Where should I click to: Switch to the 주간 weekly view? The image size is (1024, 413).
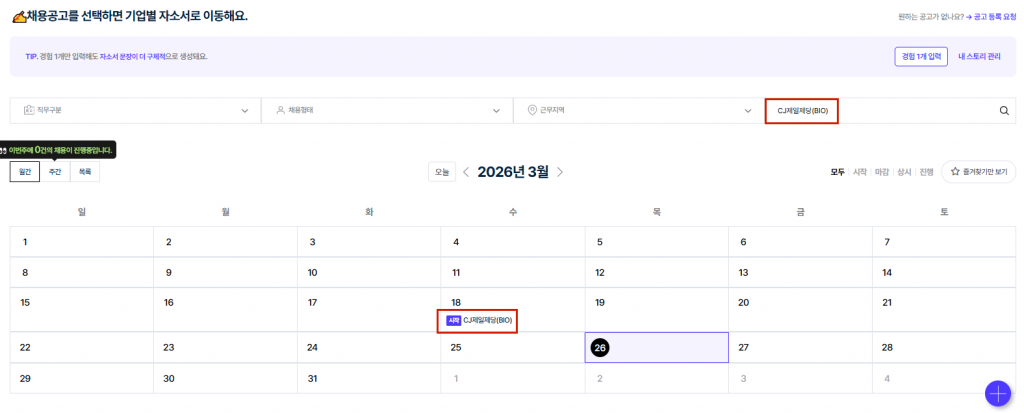[x=55, y=172]
